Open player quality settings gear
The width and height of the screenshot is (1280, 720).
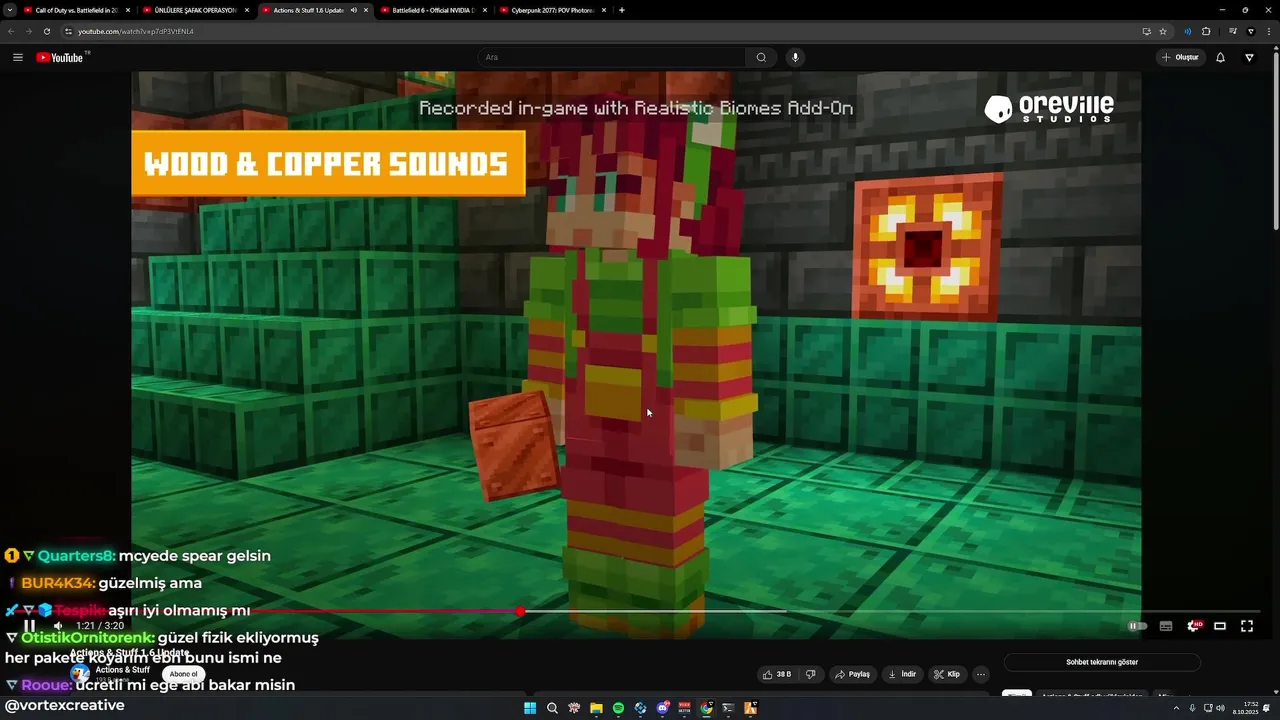coord(1193,626)
